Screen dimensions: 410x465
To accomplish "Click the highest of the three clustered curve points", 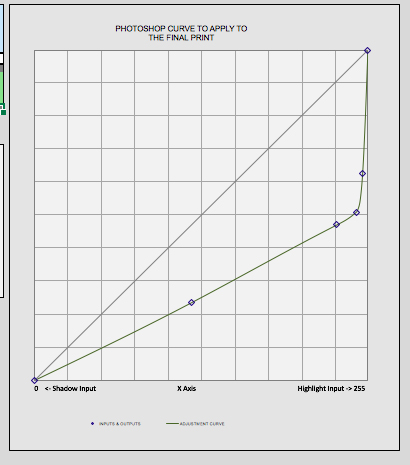I will point(362,173).
